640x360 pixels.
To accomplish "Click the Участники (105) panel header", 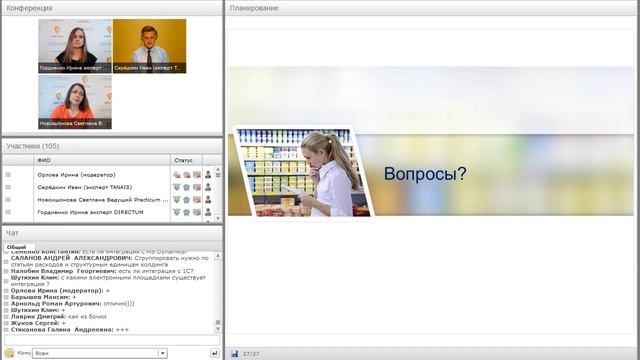I will tap(112, 146).
